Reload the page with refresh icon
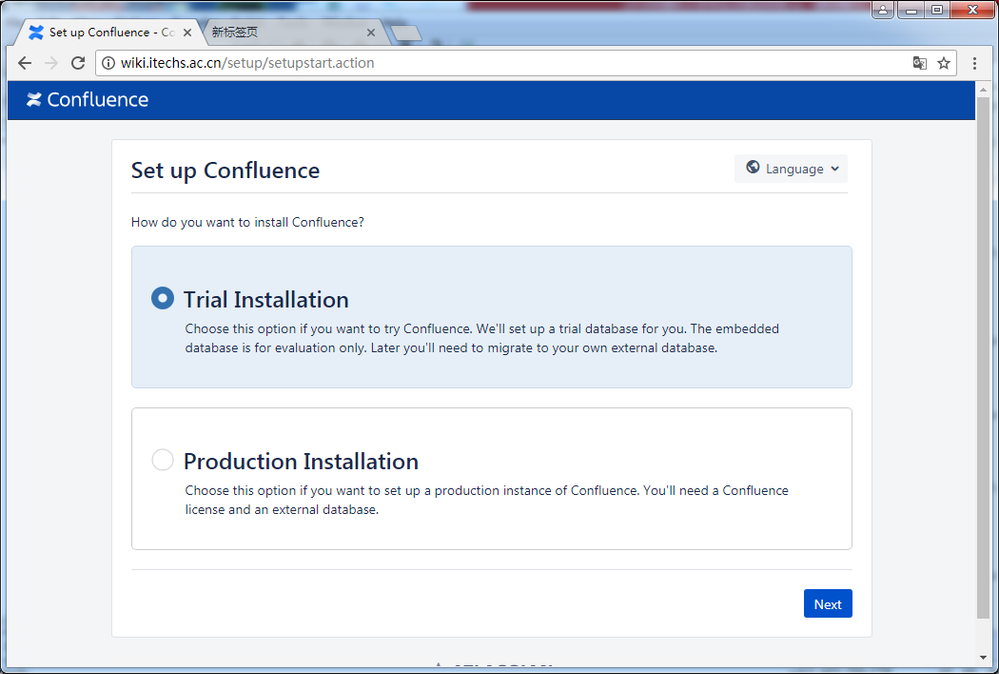Image resolution: width=999 pixels, height=674 pixels. point(78,63)
